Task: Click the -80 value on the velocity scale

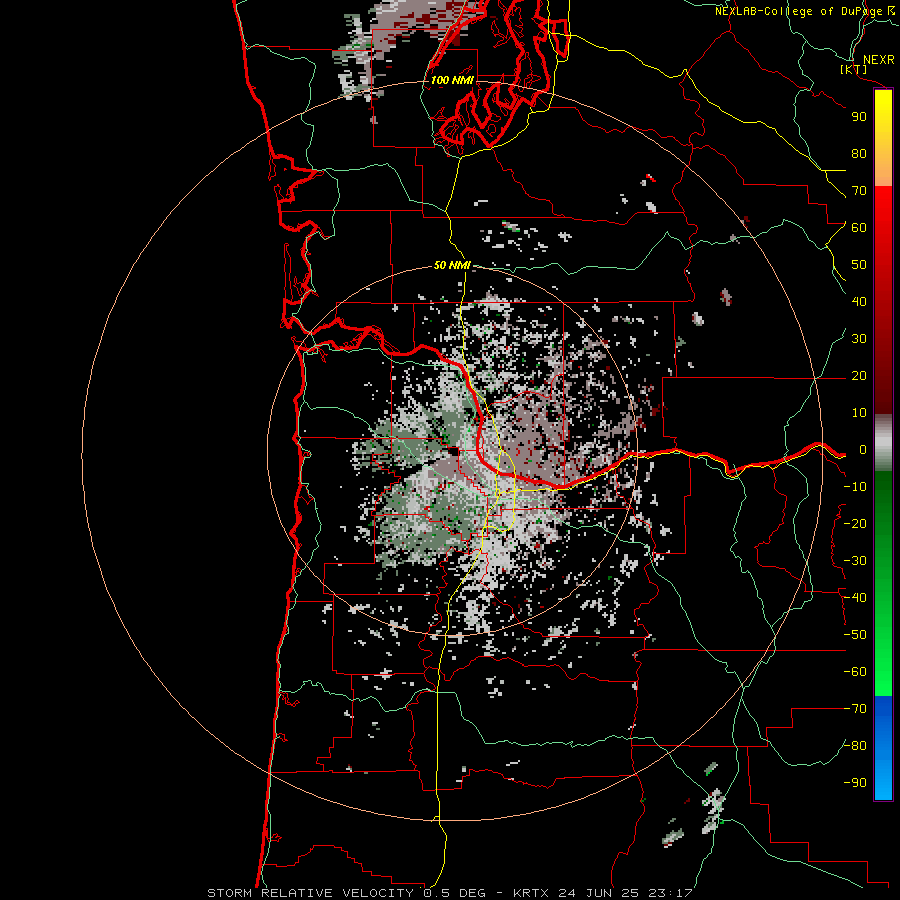Action: [855, 746]
